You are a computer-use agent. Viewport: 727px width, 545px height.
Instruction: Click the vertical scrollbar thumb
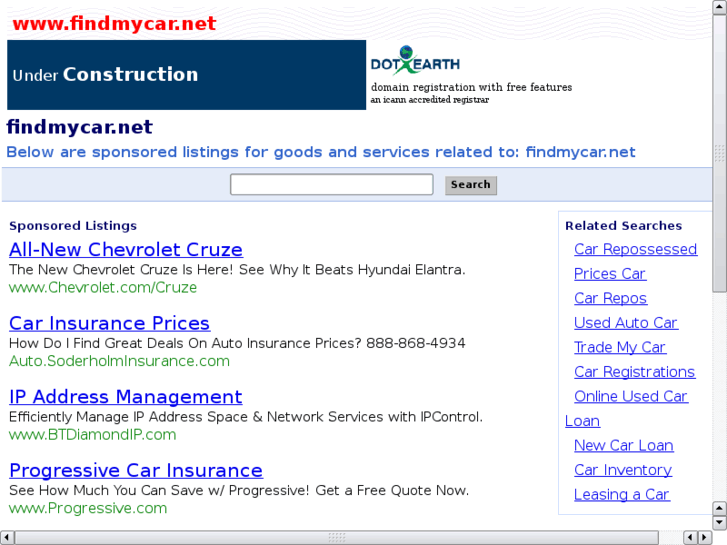point(720,153)
